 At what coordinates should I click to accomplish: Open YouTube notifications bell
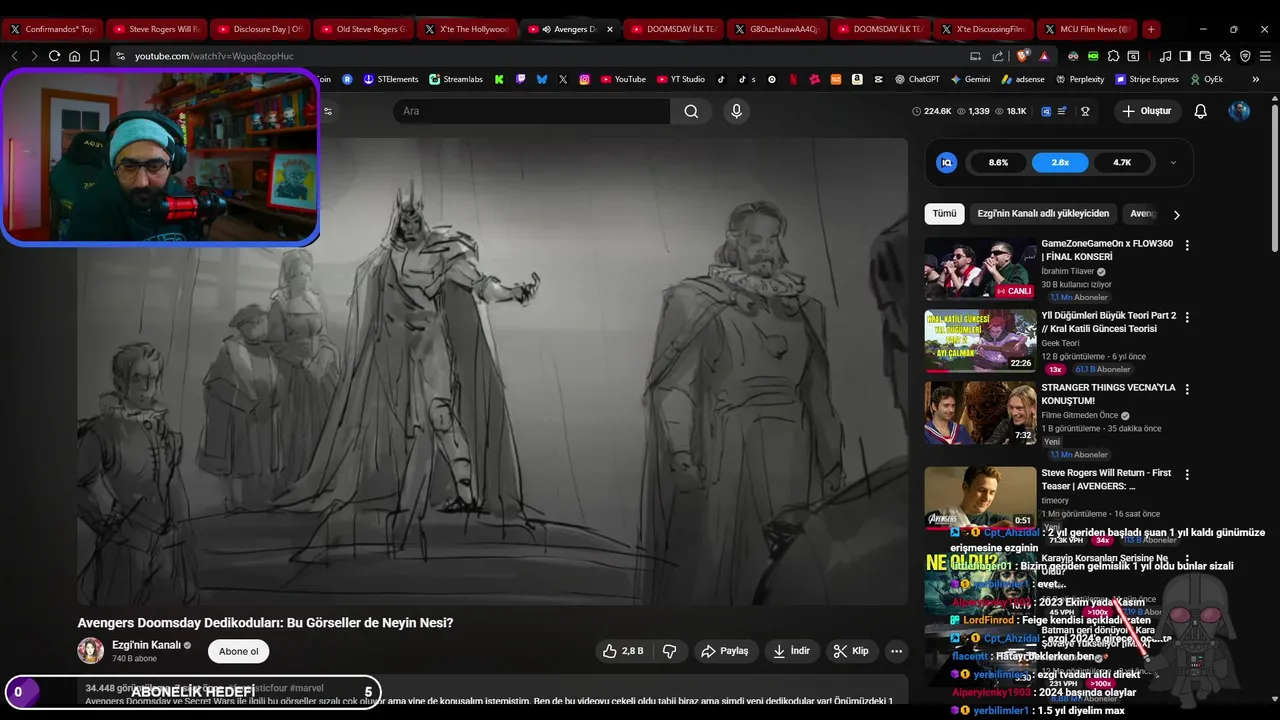click(x=1201, y=111)
